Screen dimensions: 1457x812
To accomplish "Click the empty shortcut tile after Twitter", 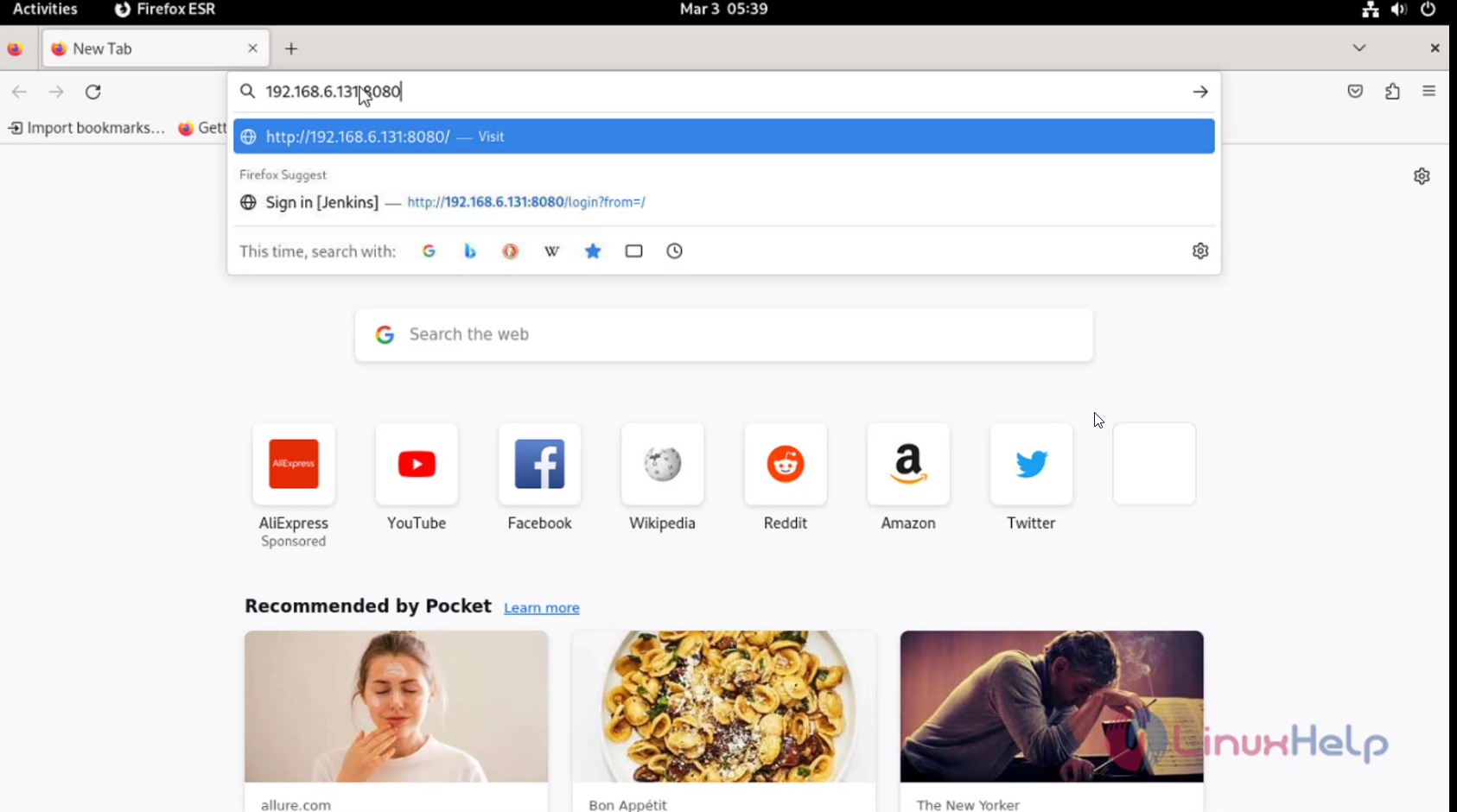I will coord(1155,464).
